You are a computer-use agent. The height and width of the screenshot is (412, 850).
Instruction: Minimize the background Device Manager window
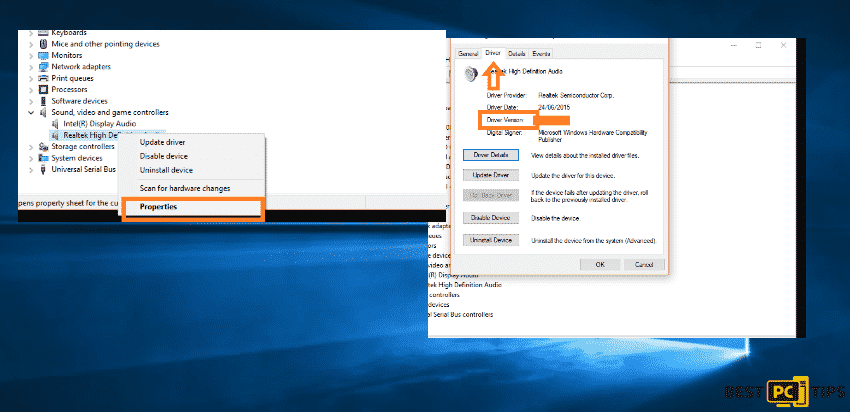pyautogui.click(x=734, y=46)
